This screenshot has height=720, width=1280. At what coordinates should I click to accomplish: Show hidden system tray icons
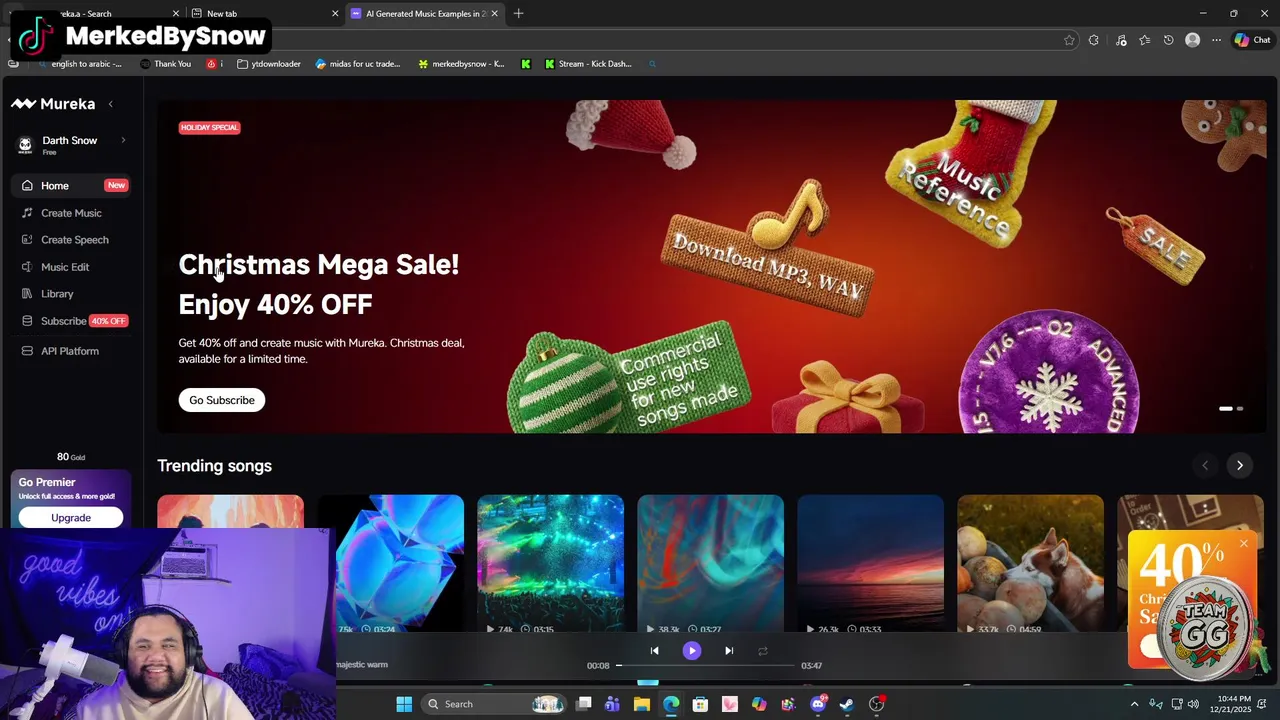point(1134,704)
